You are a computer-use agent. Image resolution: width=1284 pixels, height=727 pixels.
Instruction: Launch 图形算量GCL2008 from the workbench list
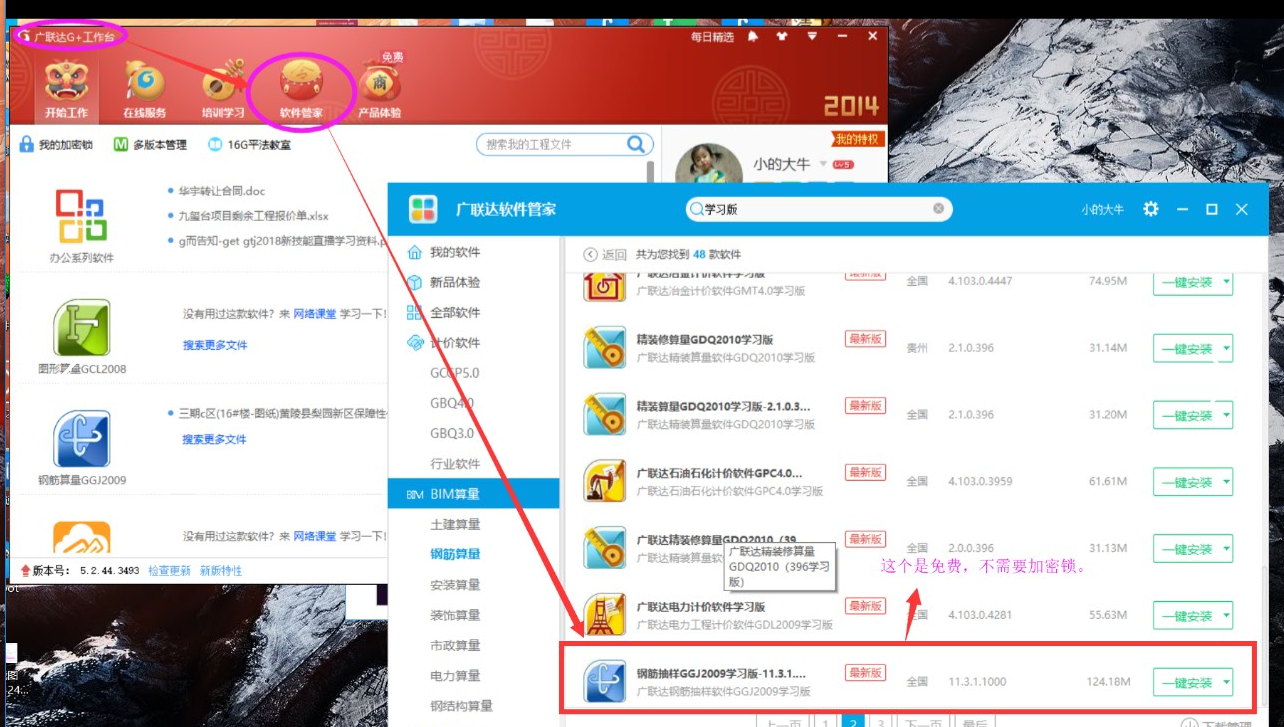(81, 328)
